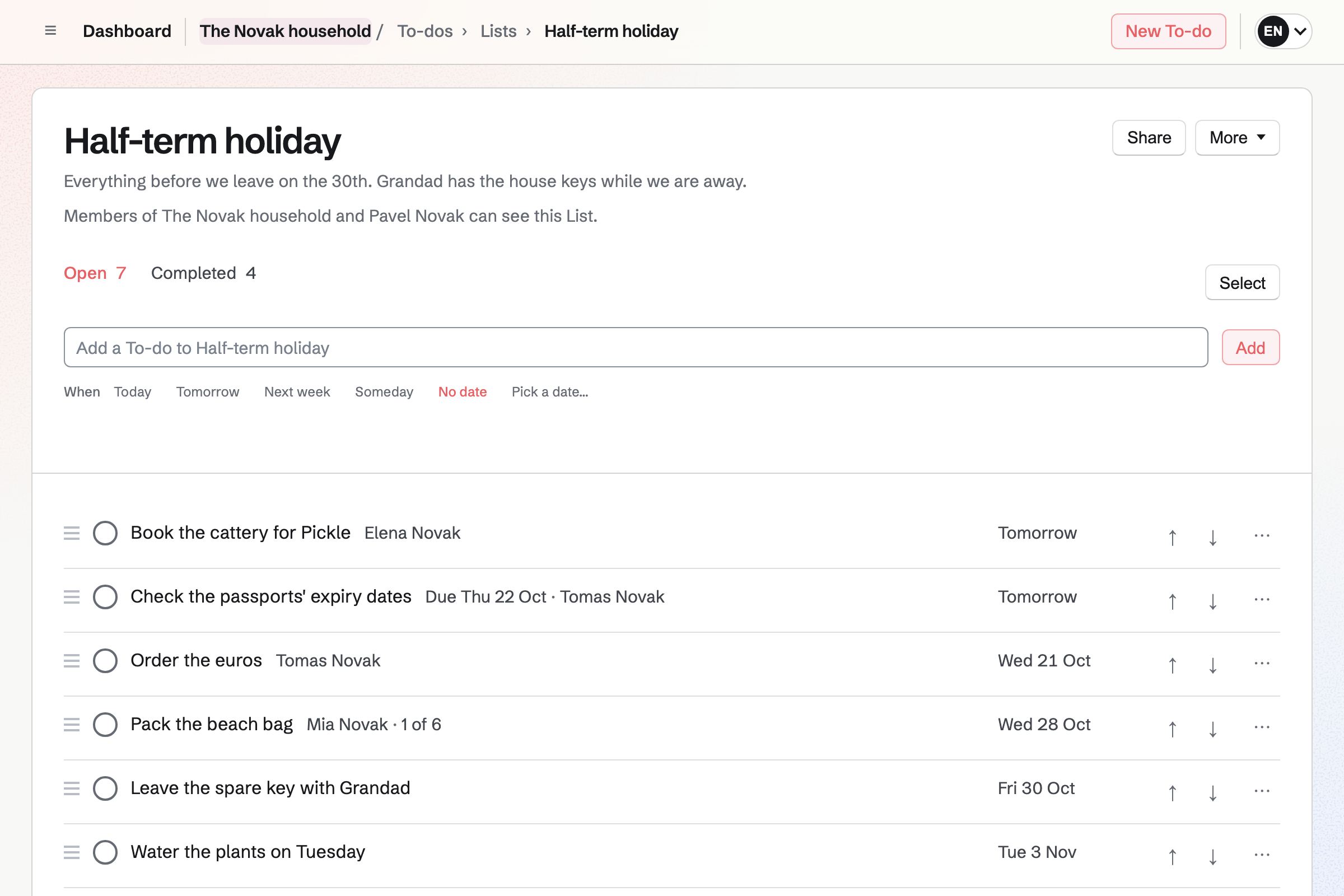
Task: Mark 'Order the euros' as done
Action: [x=105, y=661]
